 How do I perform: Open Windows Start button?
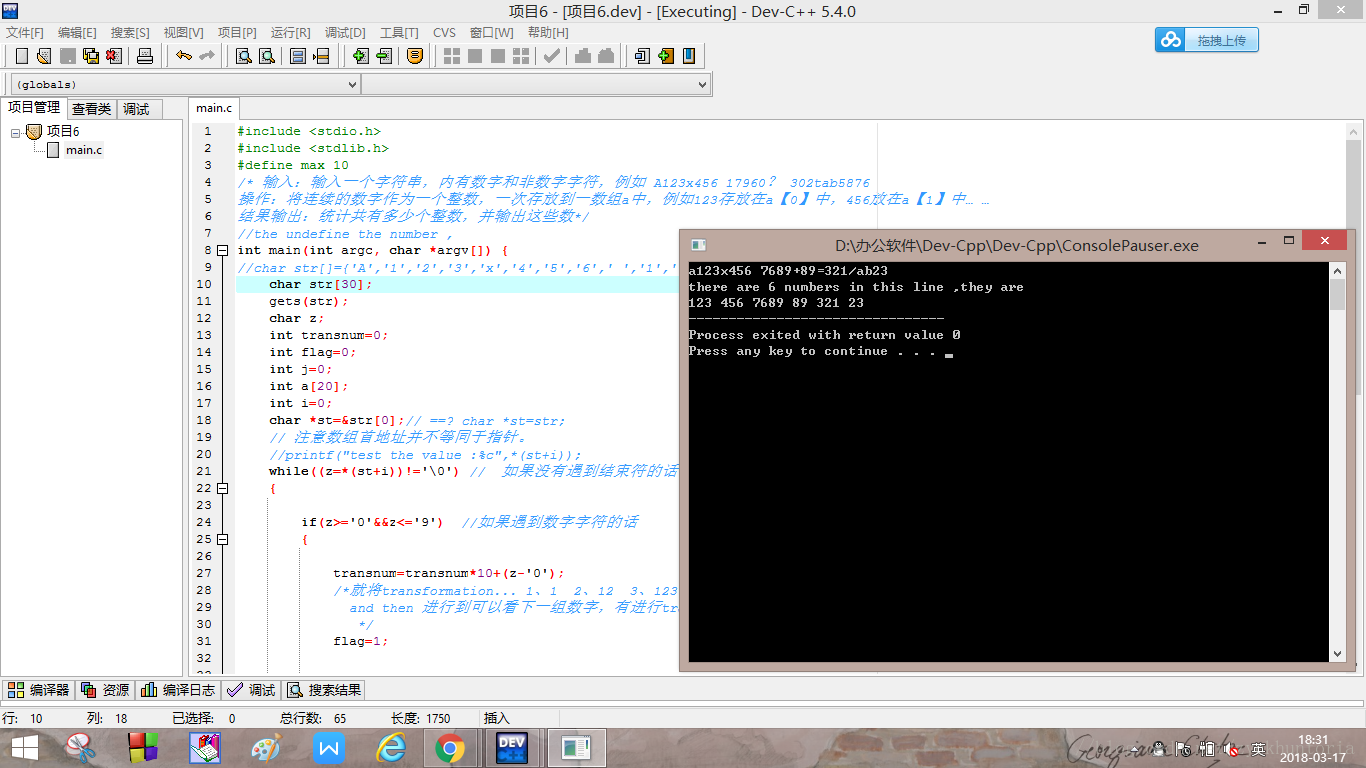pos(24,747)
